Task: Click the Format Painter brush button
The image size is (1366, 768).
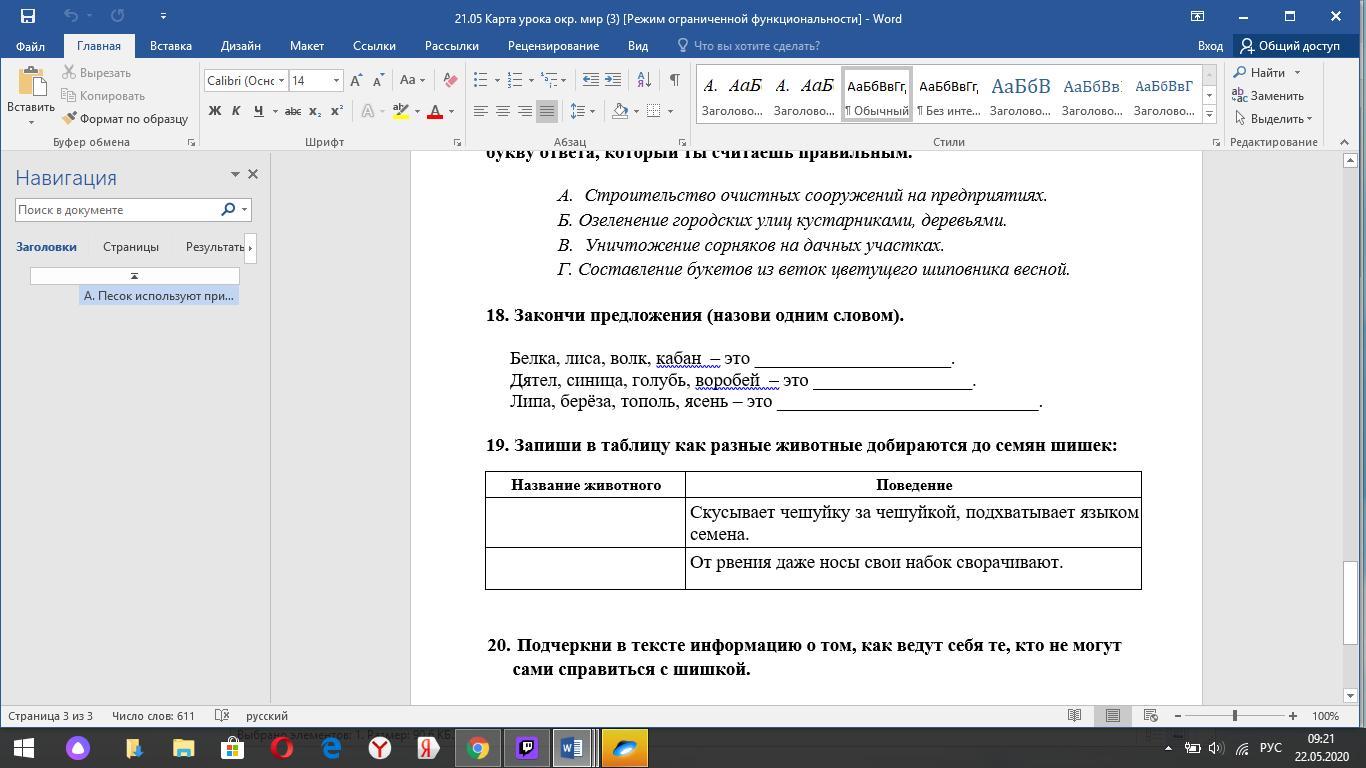Action: [125, 118]
